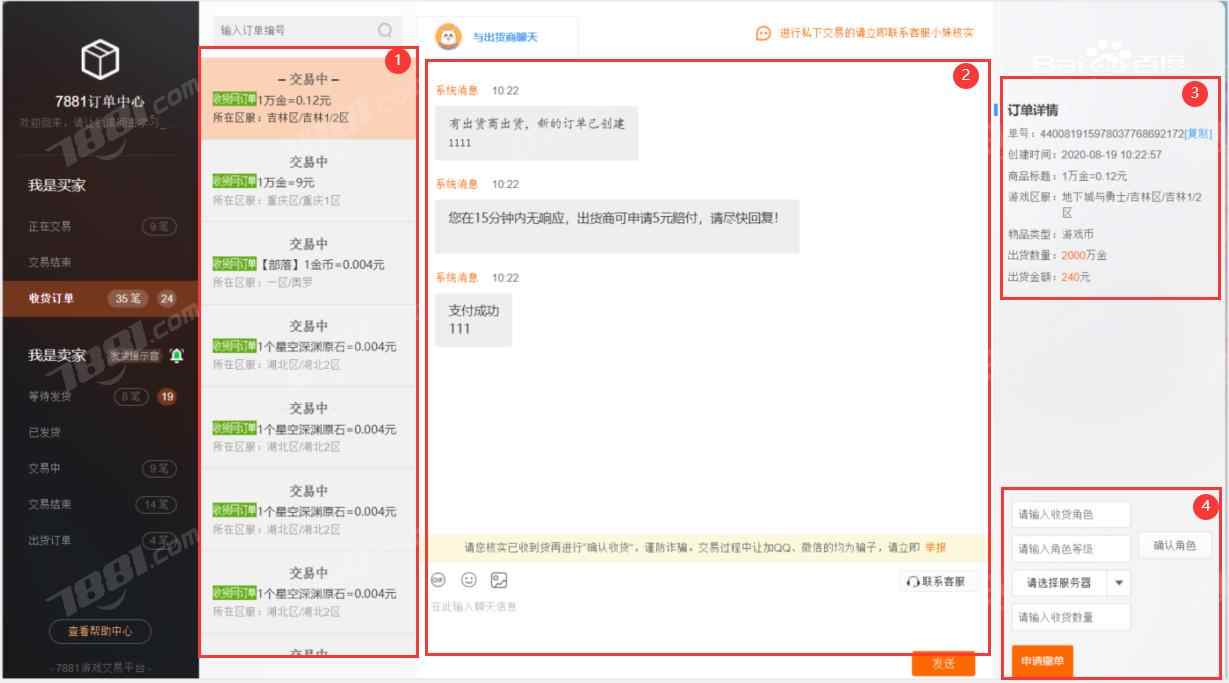Click message 有出货商出货,新的订单已创建
1229x683 pixels.
[536, 133]
